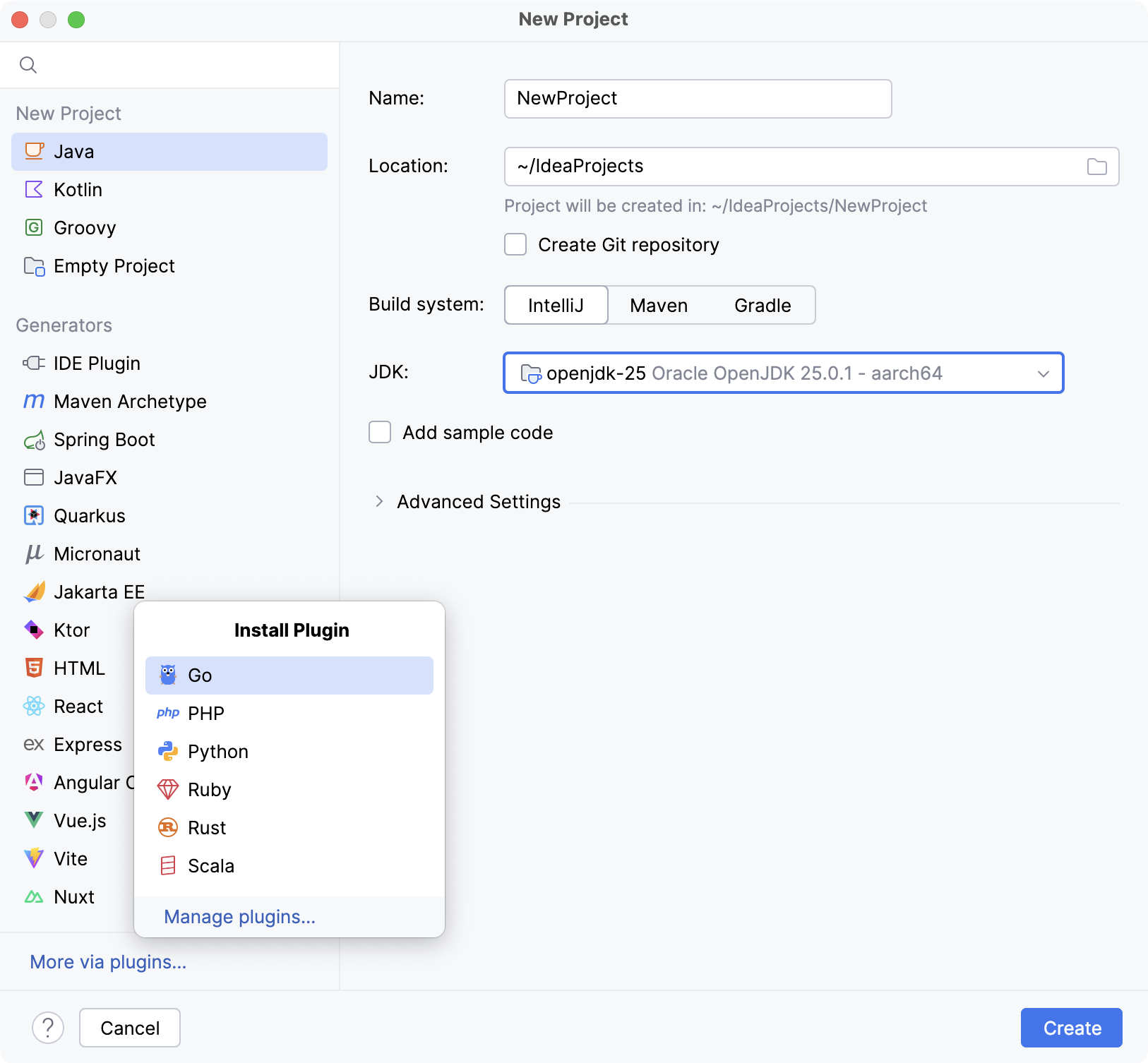Open the JDK dropdown

[x=782, y=373]
